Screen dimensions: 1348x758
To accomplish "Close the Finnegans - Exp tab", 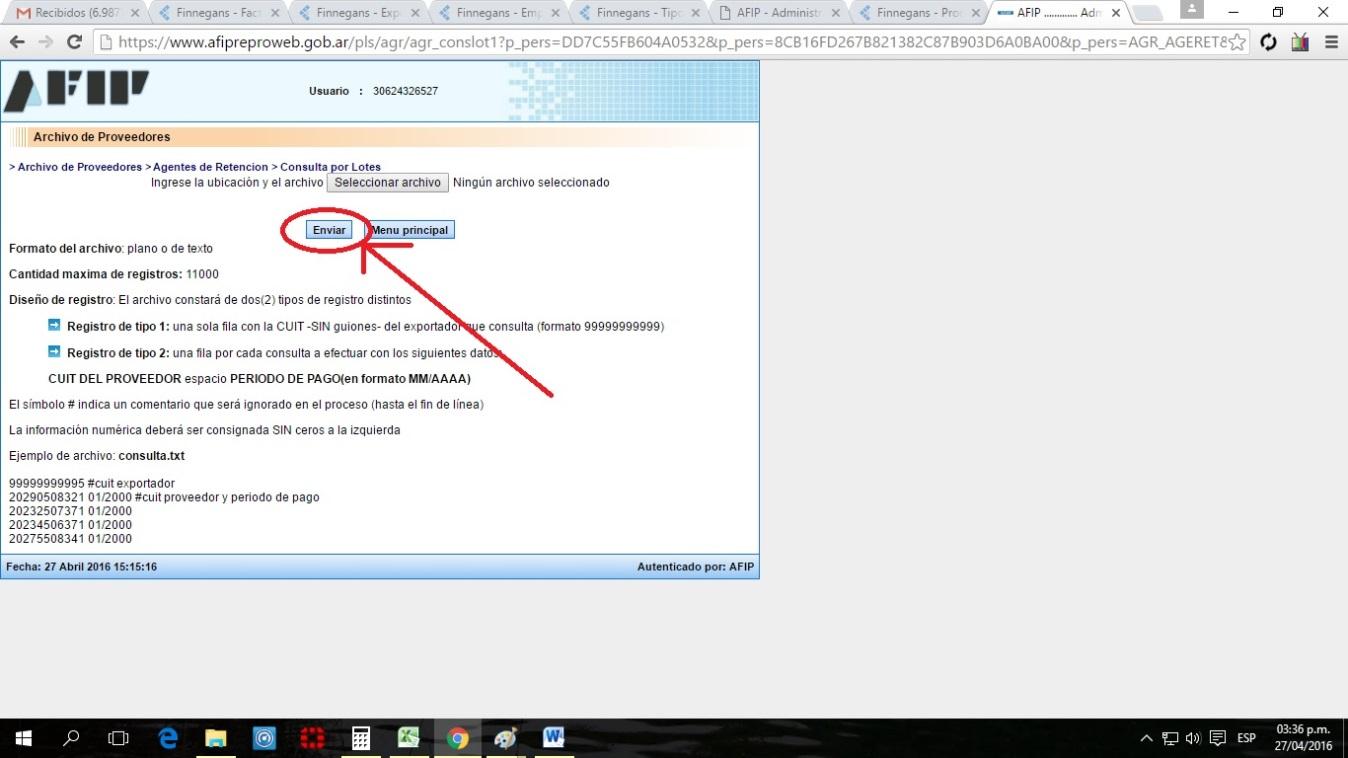I will (416, 13).
